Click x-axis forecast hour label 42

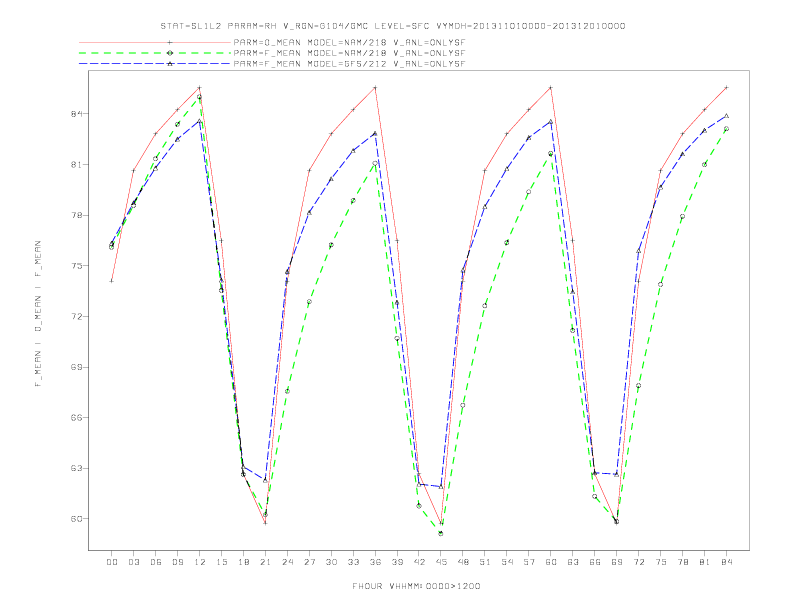coord(419,562)
